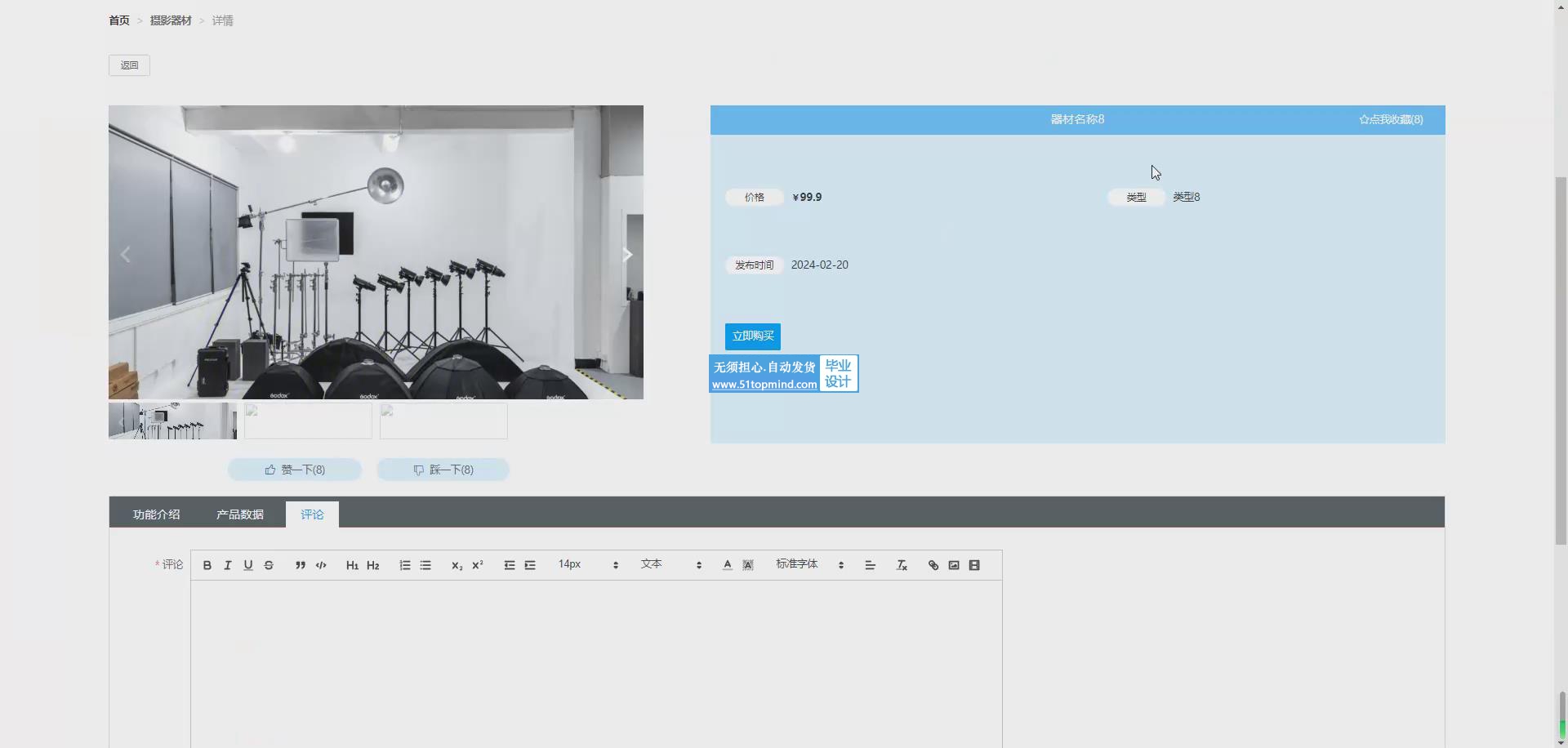The width and height of the screenshot is (1568, 748).
Task: Open the 文本 heading style dropdown
Action: [x=671, y=564]
